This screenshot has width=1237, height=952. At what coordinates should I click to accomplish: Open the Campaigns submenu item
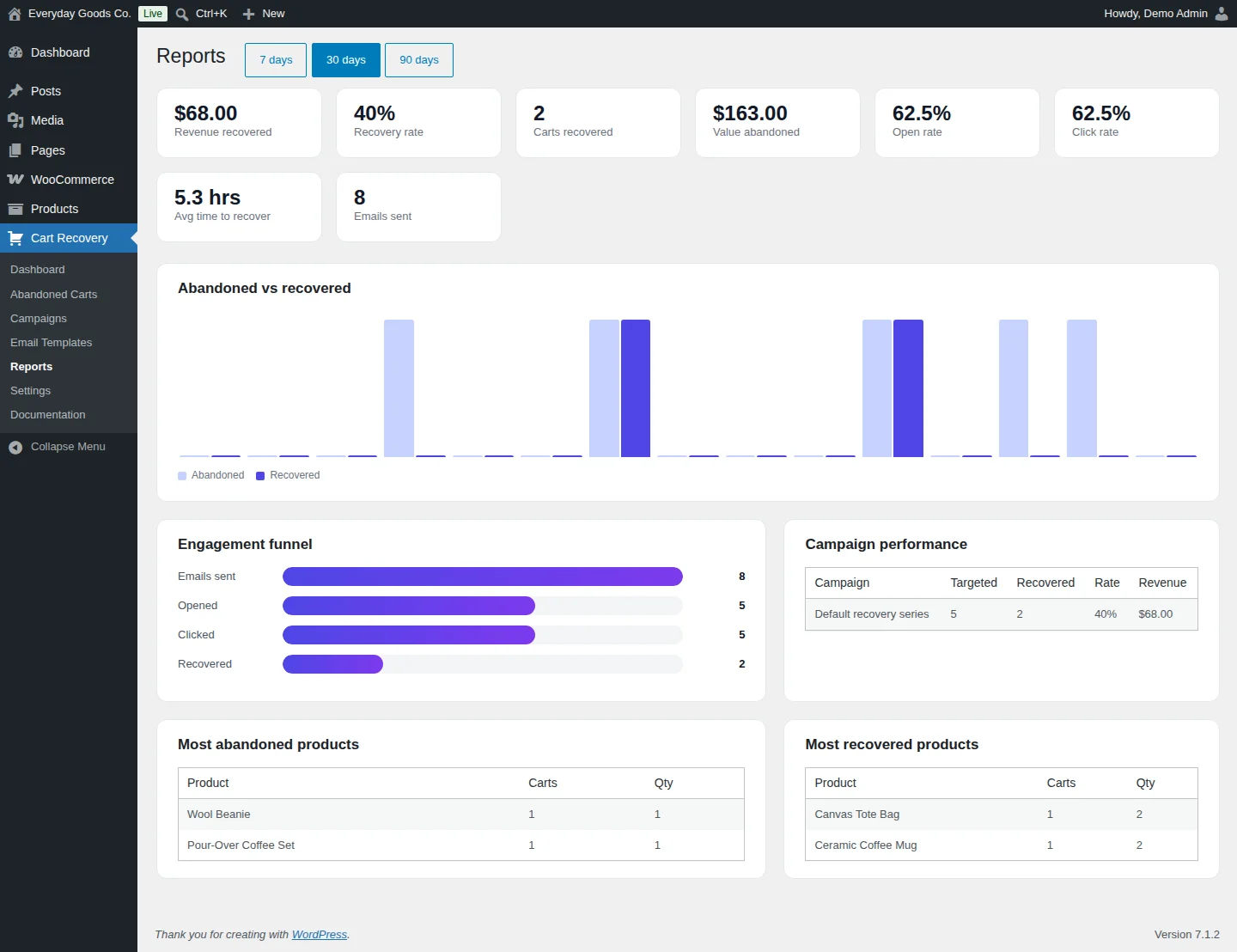(39, 318)
